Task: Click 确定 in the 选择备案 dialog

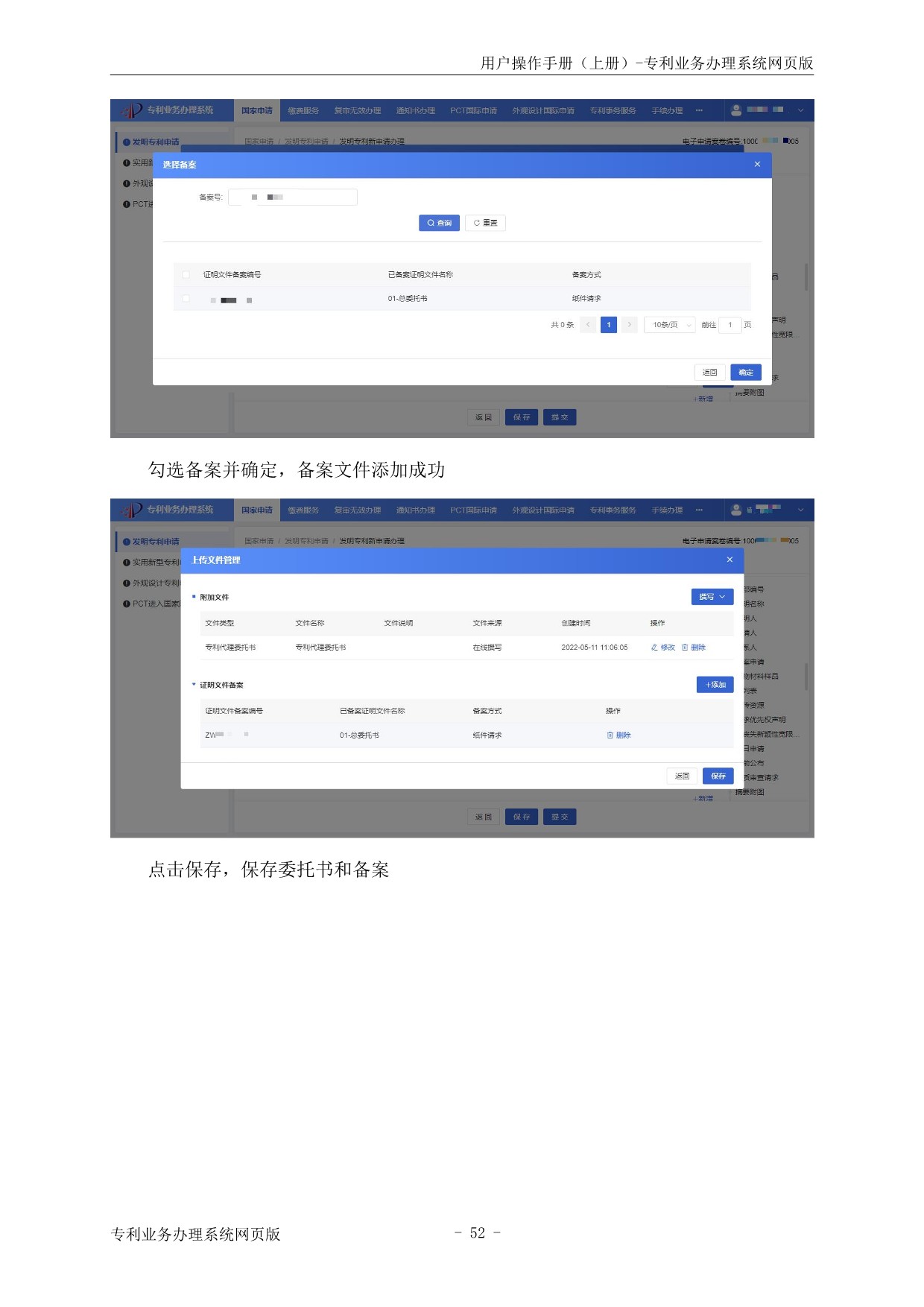Action: point(745,373)
